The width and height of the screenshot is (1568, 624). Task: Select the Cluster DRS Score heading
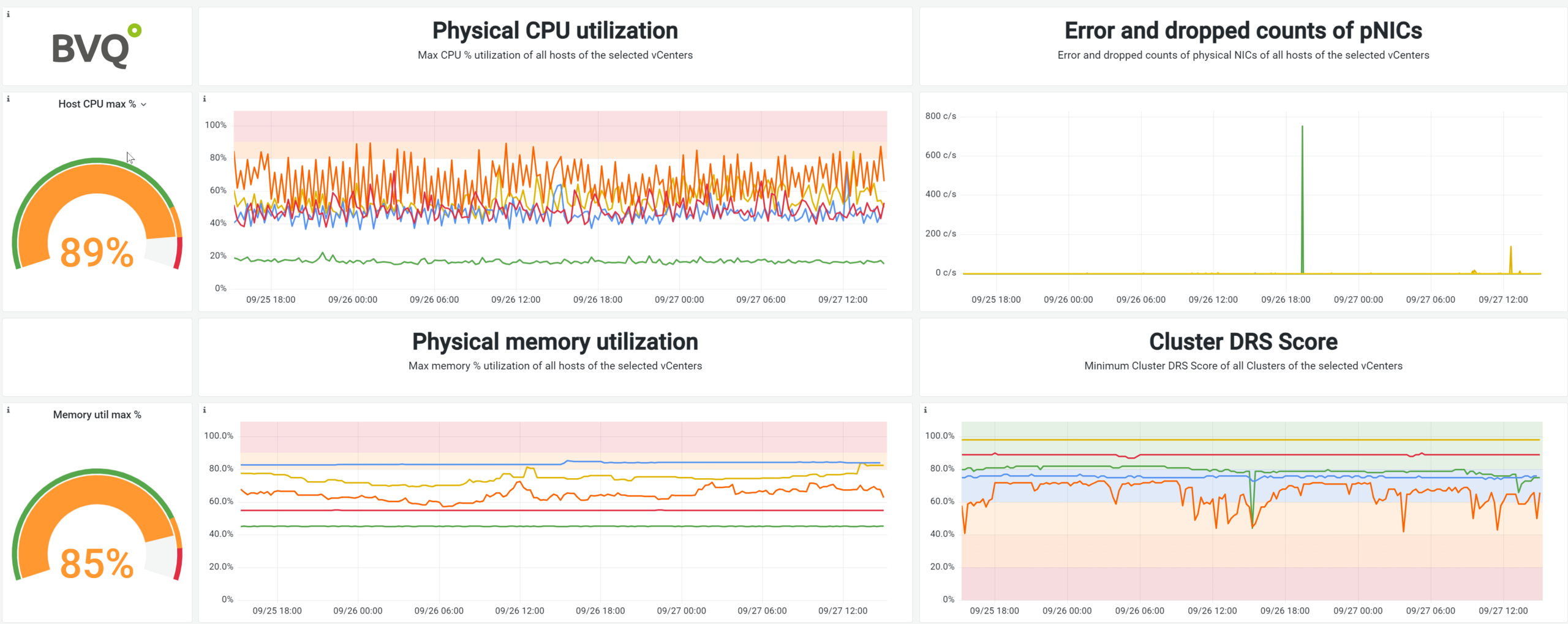[1243, 341]
